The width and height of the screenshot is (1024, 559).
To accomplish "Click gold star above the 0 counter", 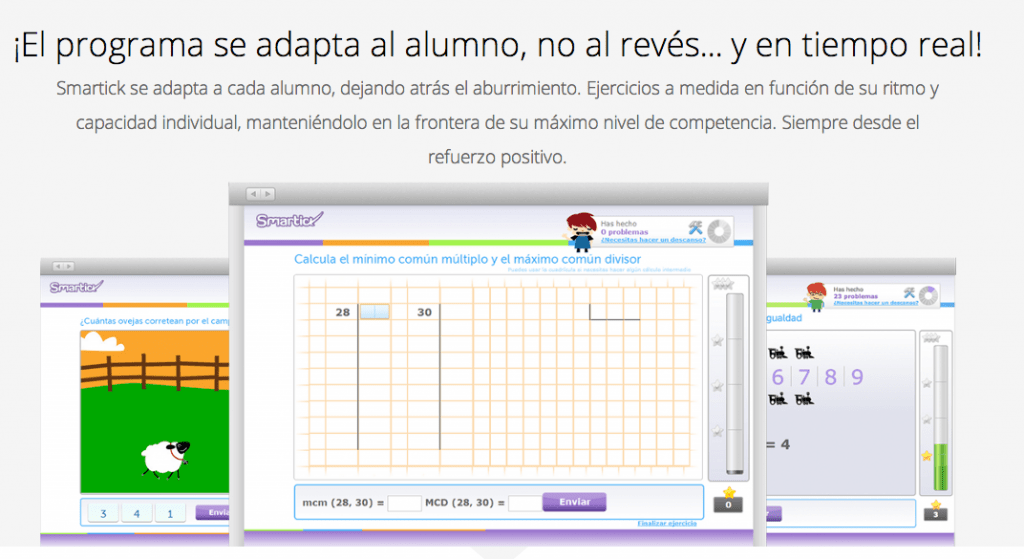I will [x=729, y=493].
